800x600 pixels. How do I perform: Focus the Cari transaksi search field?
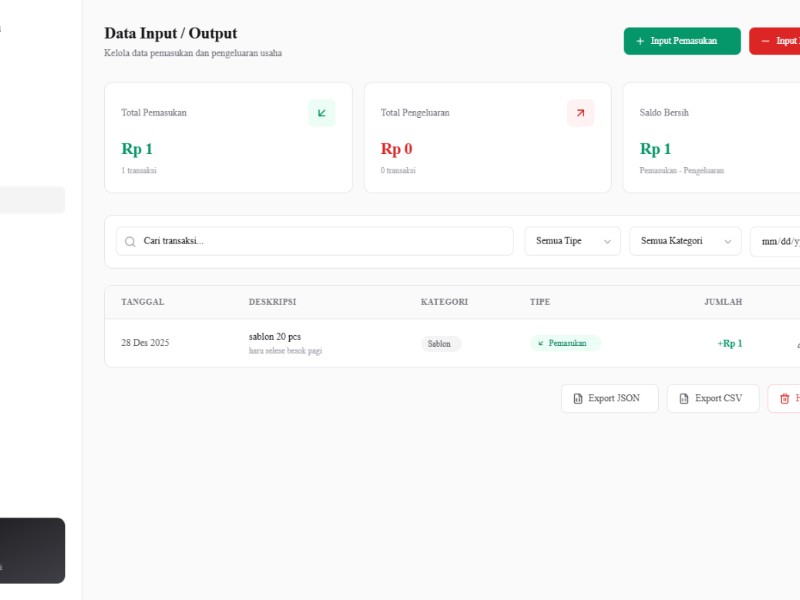click(x=315, y=241)
